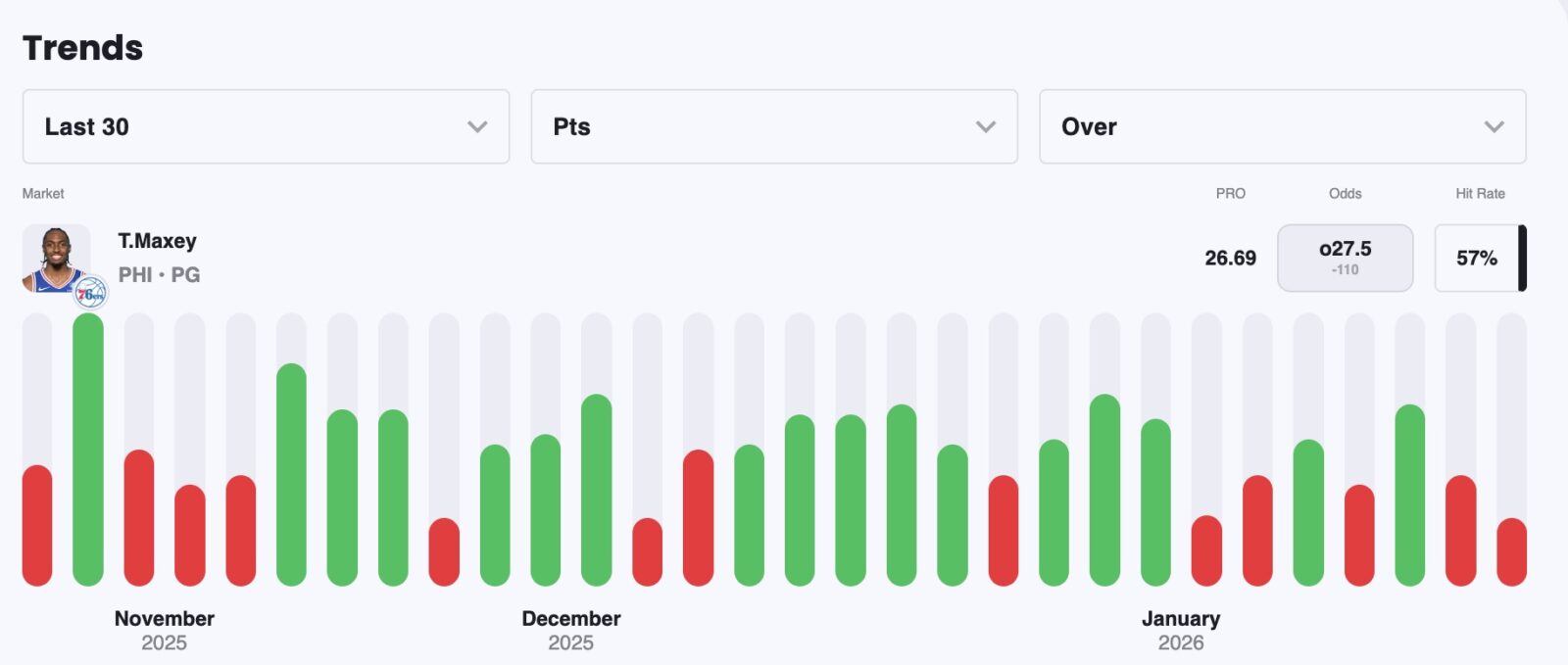Click the Hit Rate column header
Image resolution: width=1568 pixels, height=665 pixels.
[x=1479, y=193]
